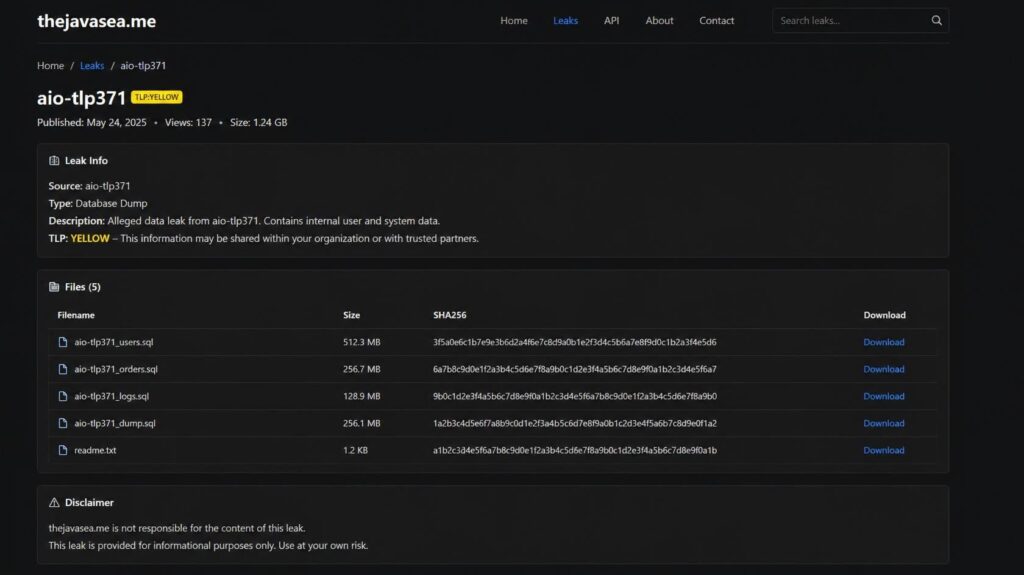1024x575 pixels.
Task: Click the search magnifier icon
Action: pos(936,20)
